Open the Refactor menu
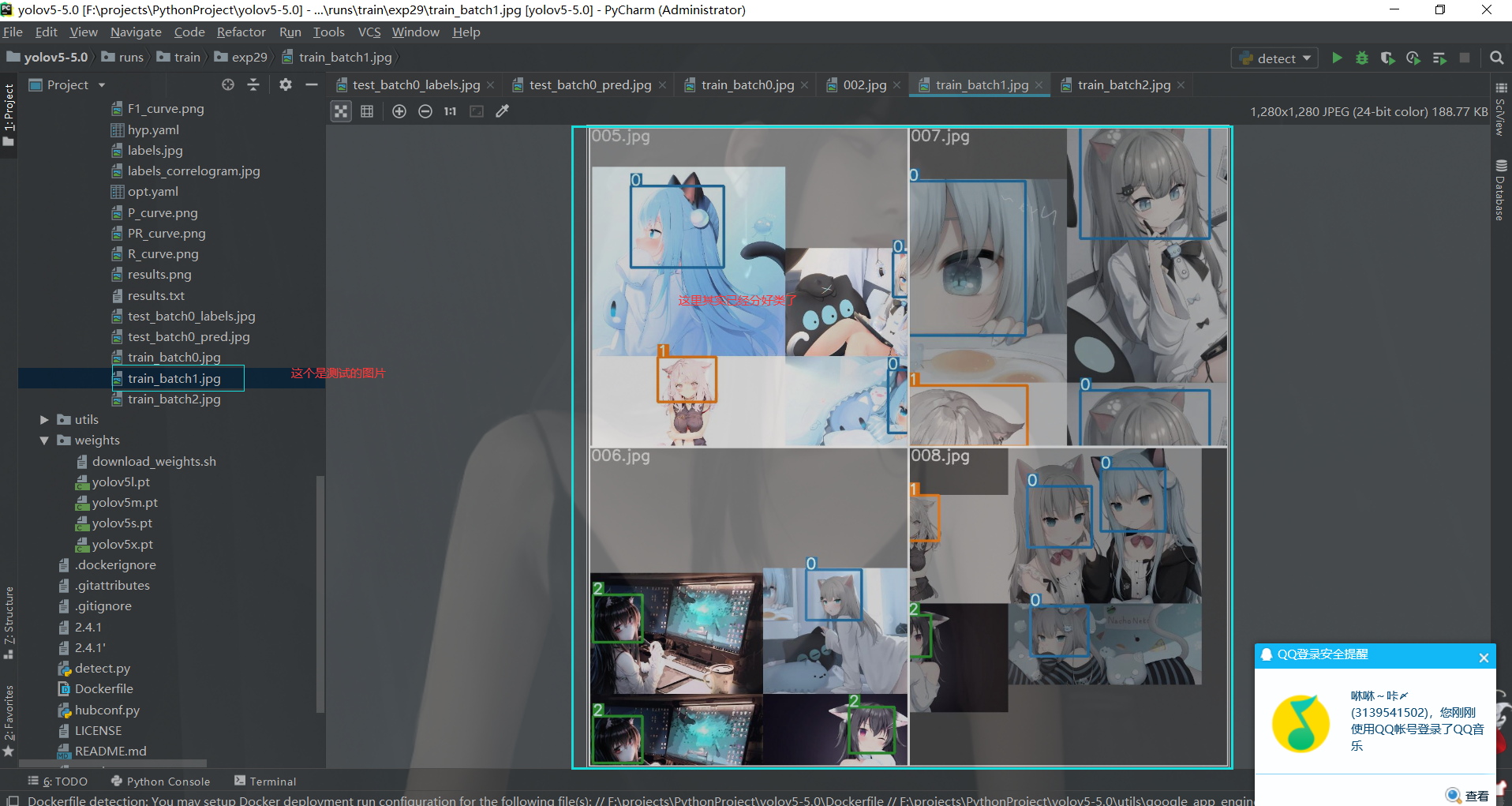The image size is (1512, 806). pos(241,32)
